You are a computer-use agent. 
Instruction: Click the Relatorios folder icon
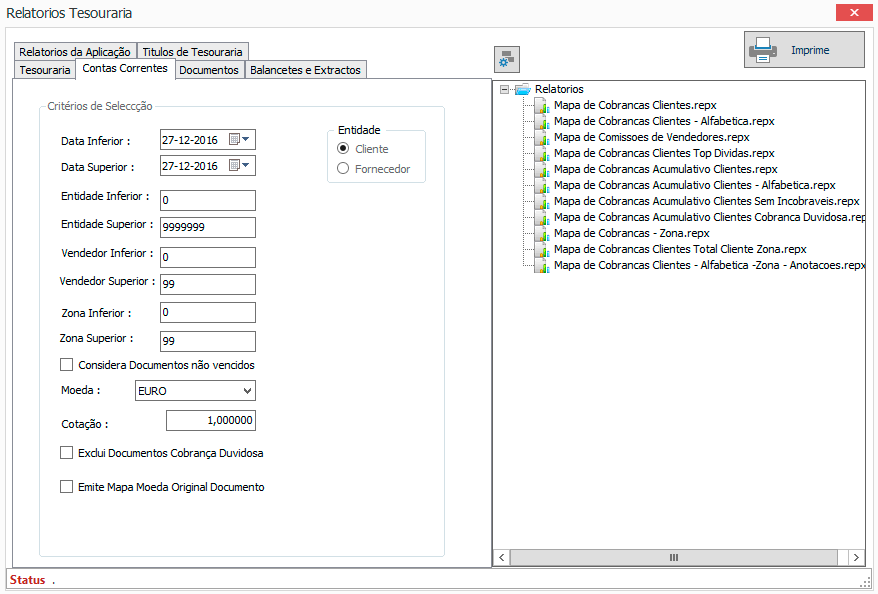(523, 89)
